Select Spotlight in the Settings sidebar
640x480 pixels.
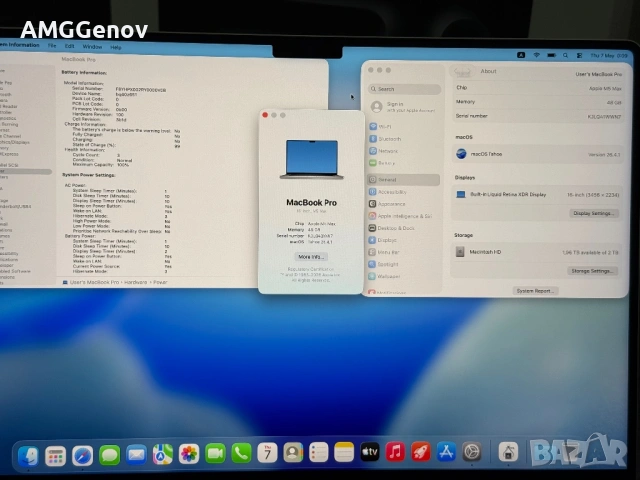click(x=403, y=264)
